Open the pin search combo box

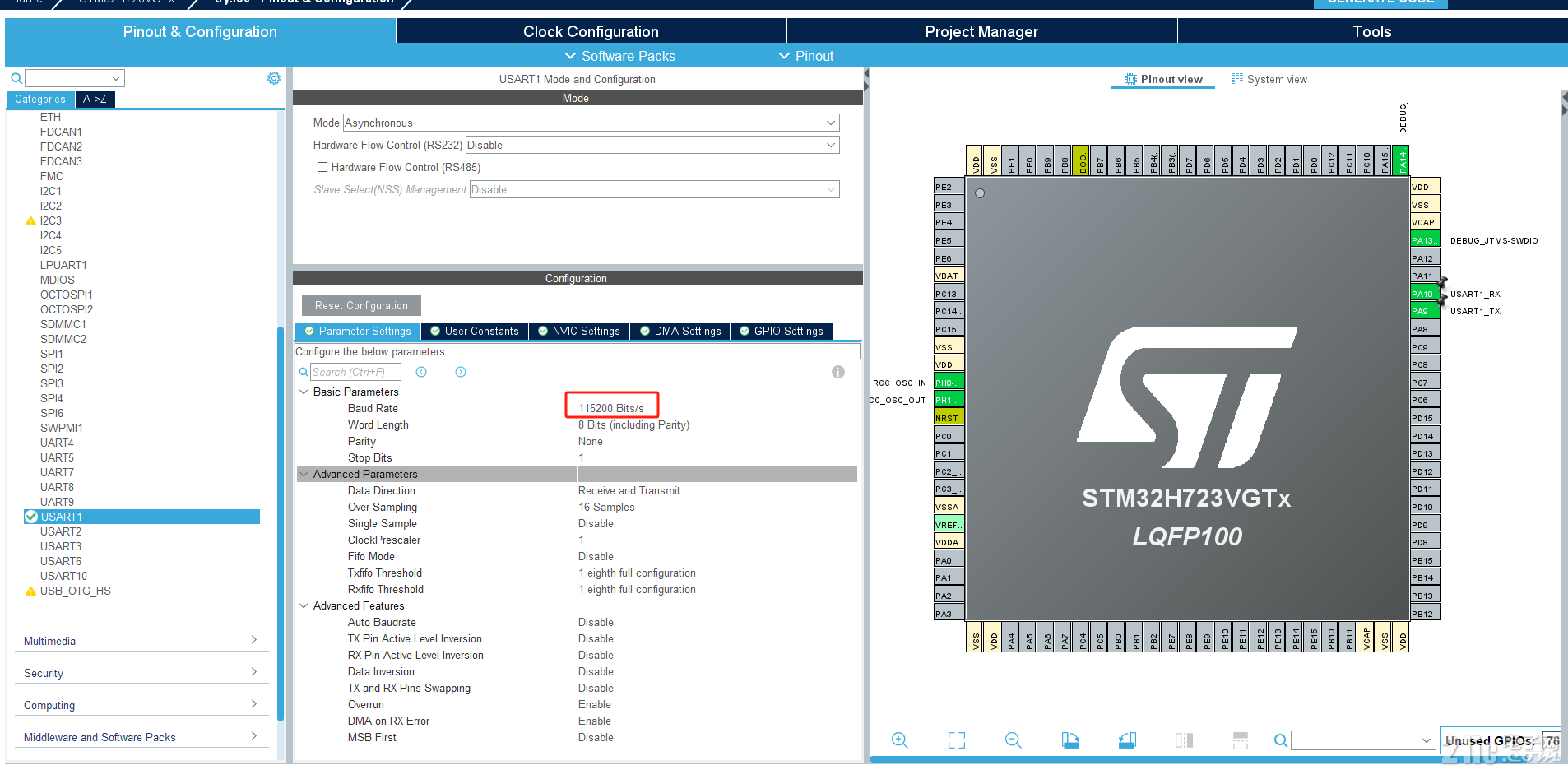click(x=1363, y=740)
